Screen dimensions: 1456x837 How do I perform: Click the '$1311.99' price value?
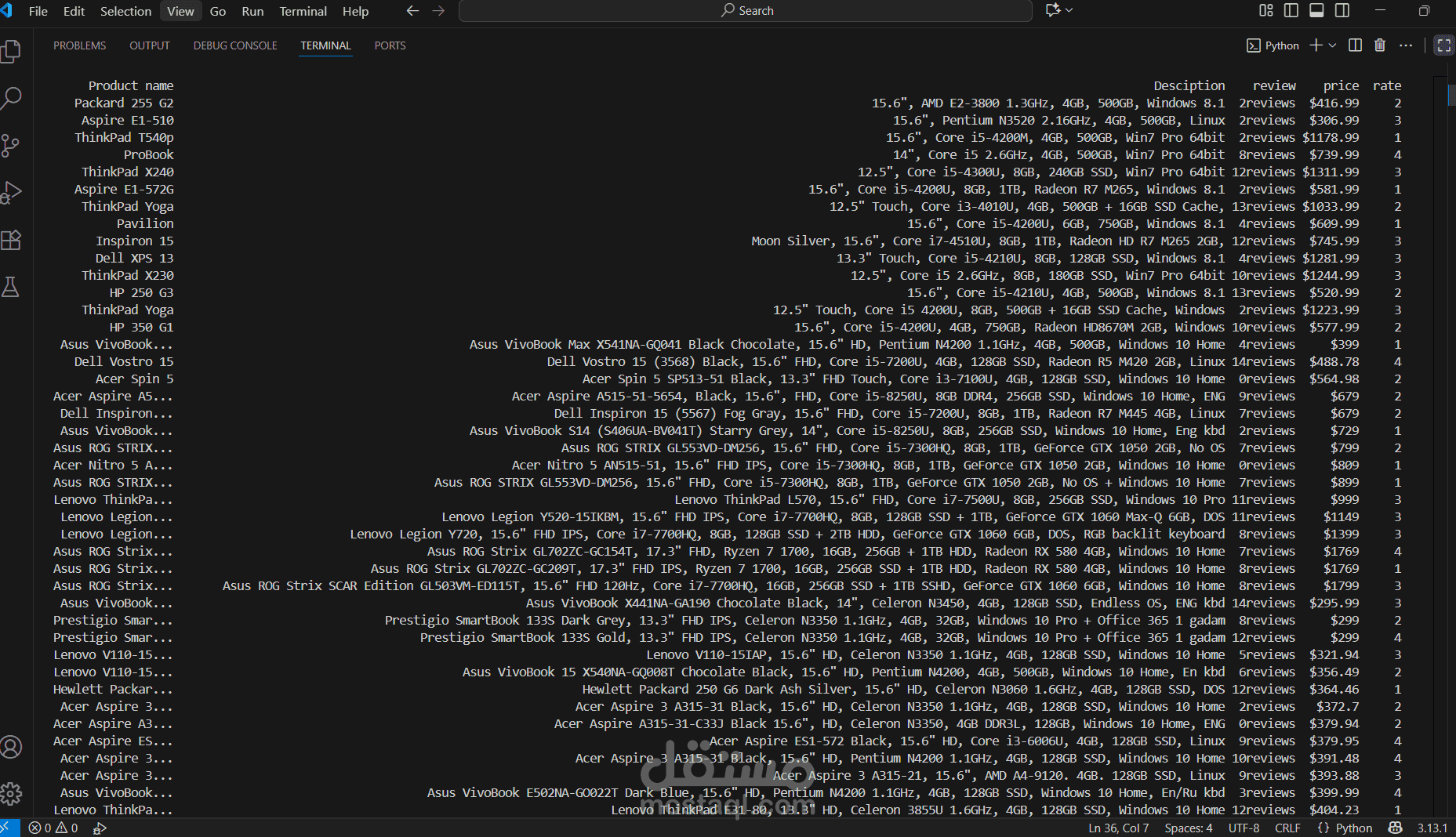(1331, 172)
